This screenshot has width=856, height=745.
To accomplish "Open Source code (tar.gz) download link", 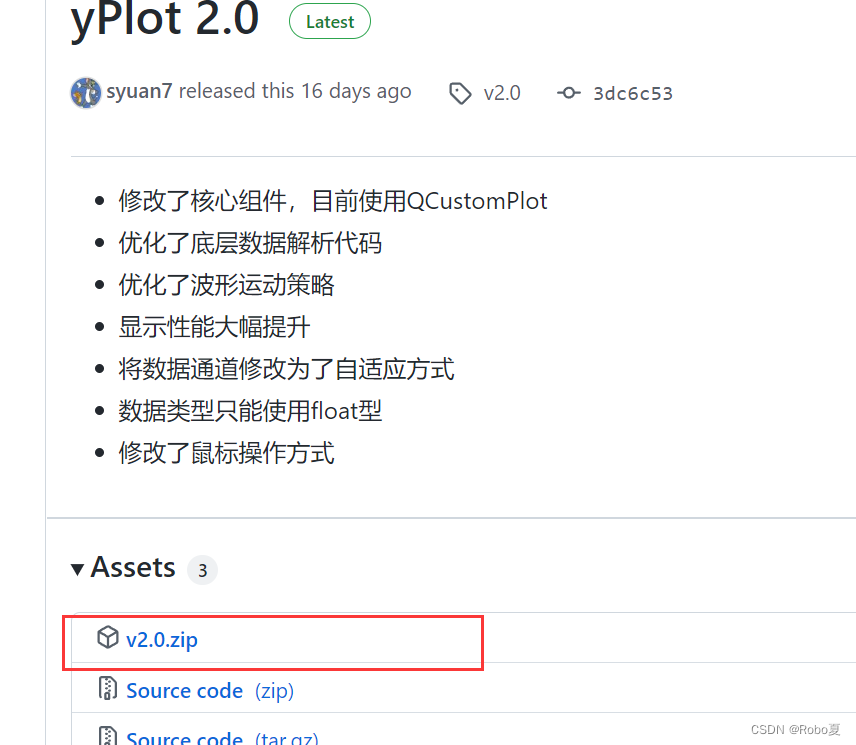I will (x=184, y=737).
